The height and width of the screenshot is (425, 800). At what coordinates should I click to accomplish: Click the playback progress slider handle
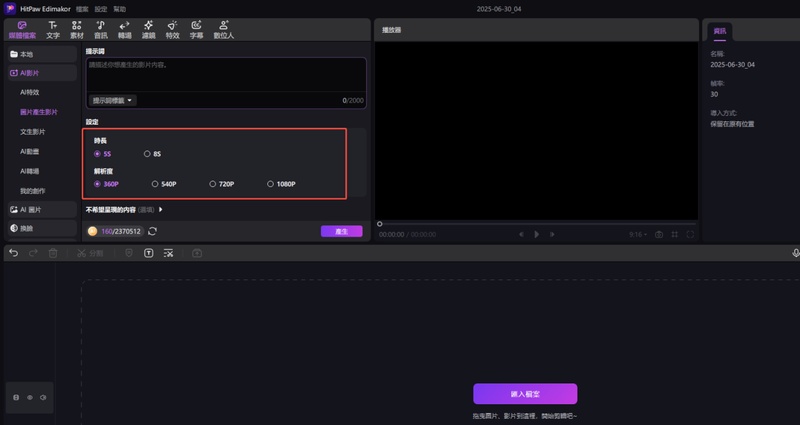(379, 223)
